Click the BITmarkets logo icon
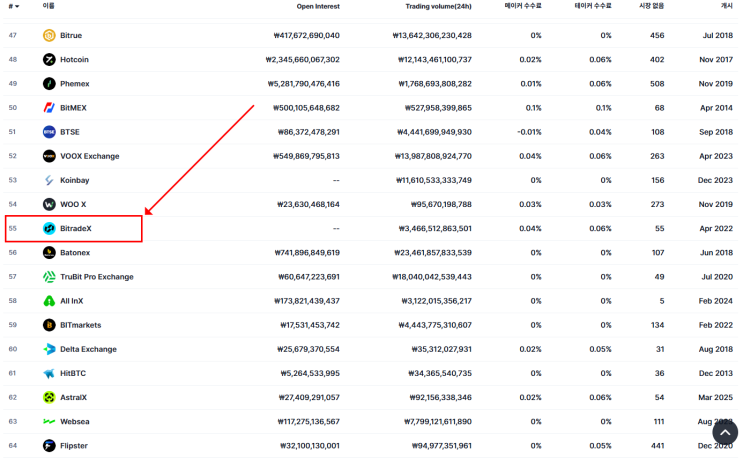743x458 pixels. click(49, 325)
